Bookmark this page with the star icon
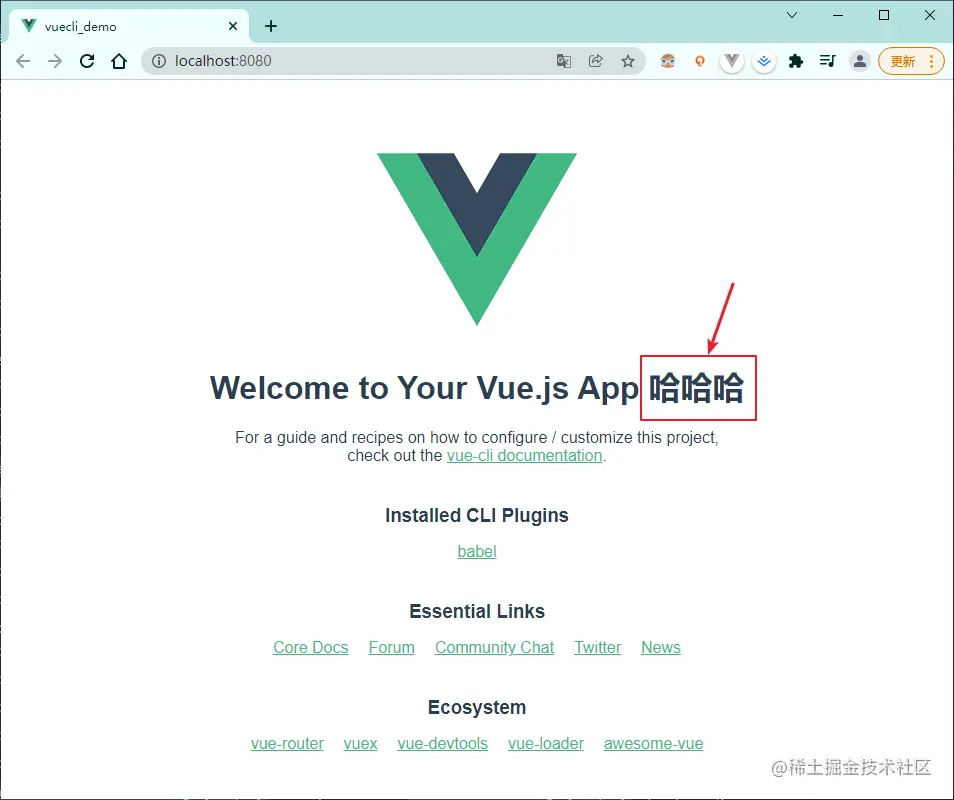 (x=628, y=61)
